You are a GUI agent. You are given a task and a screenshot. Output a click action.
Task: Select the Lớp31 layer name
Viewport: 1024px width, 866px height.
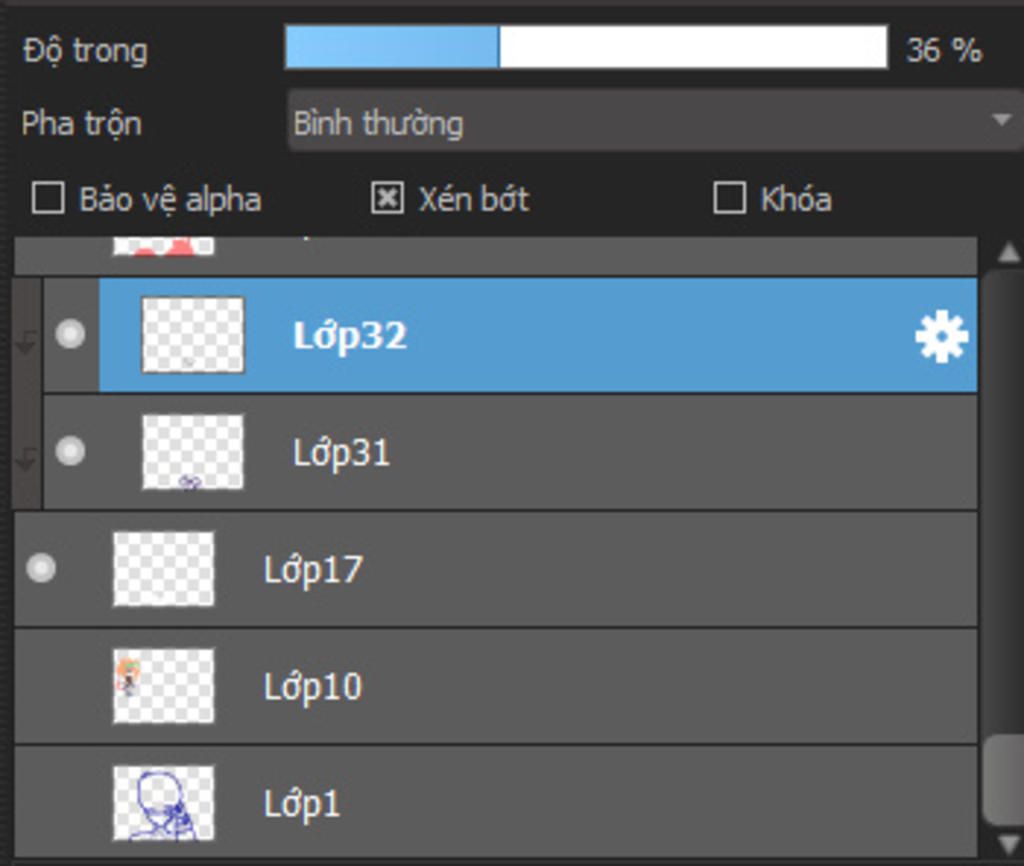click(x=341, y=452)
